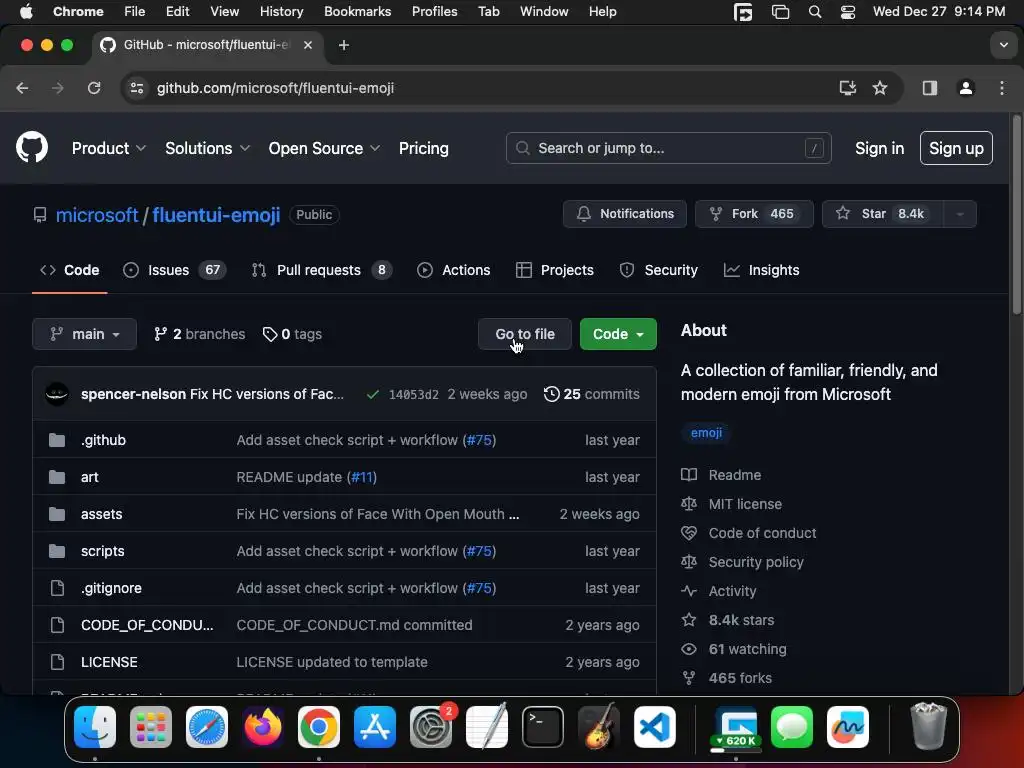Click the site information icon in address bar
Image resolution: width=1024 pixels, height=768 pixels.
[x=136, y=88]
